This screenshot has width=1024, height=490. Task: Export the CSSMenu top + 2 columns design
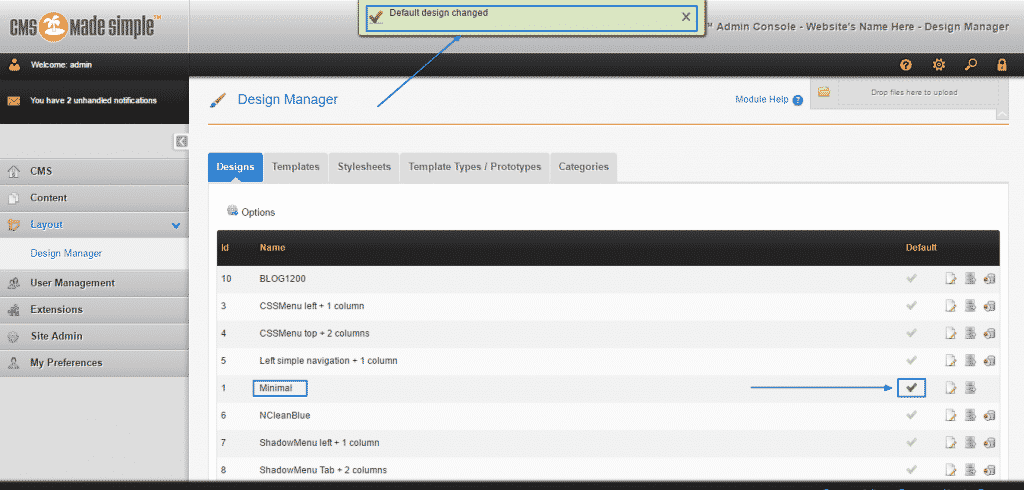(970, 333)
